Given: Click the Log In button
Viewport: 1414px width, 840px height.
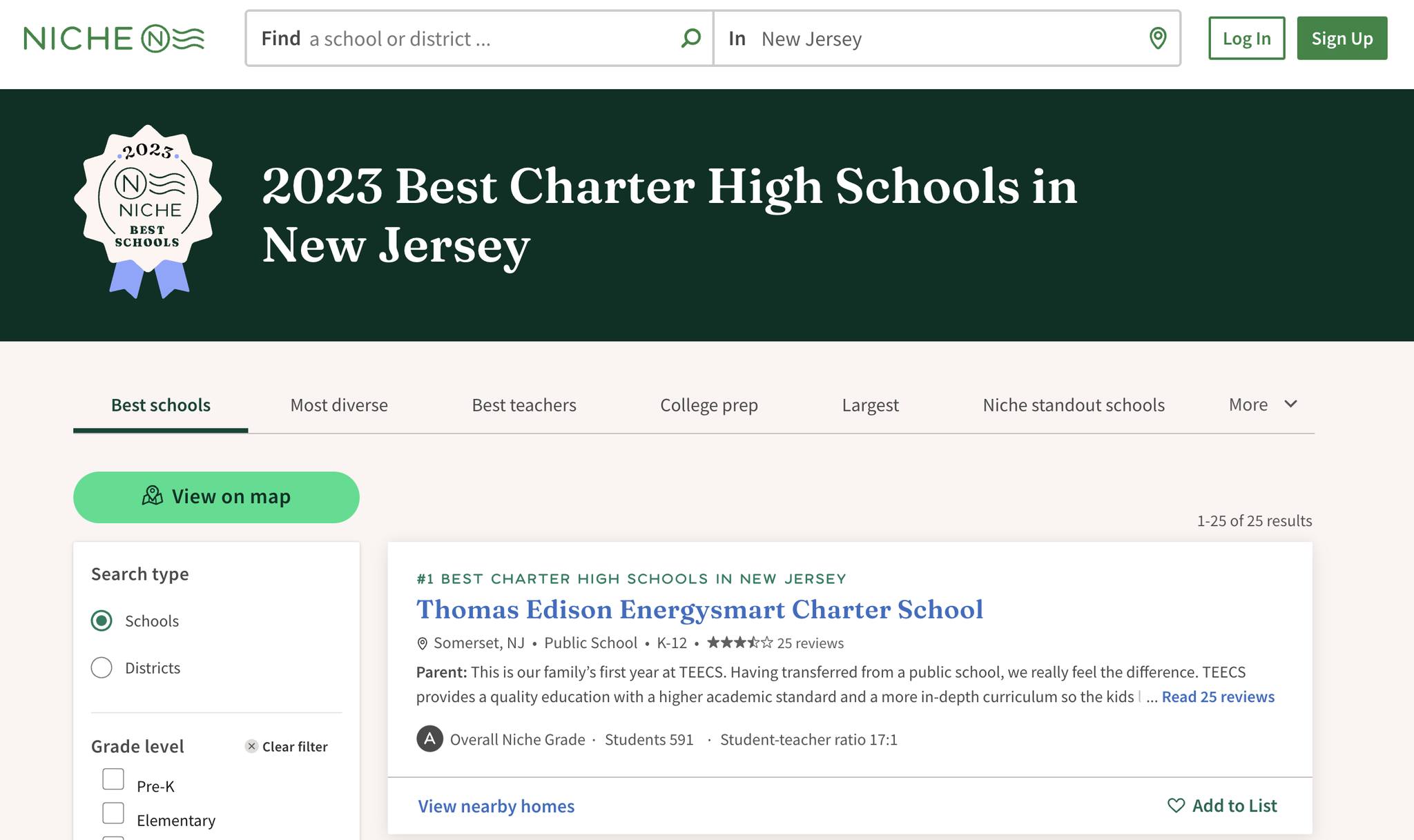Looking at the screenshot, I should click(x=1246, y=38).
